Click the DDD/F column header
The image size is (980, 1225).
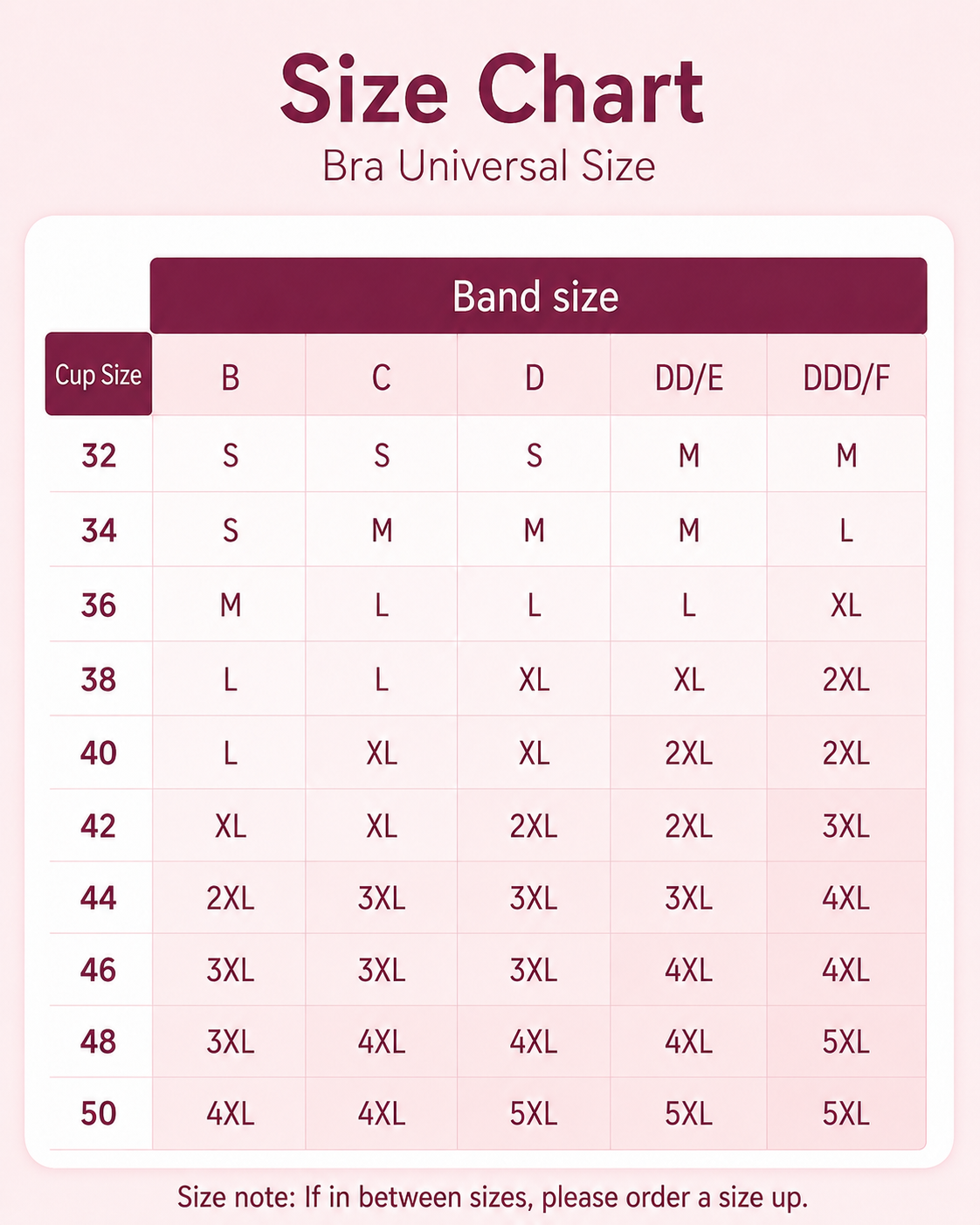coord(846,377)
